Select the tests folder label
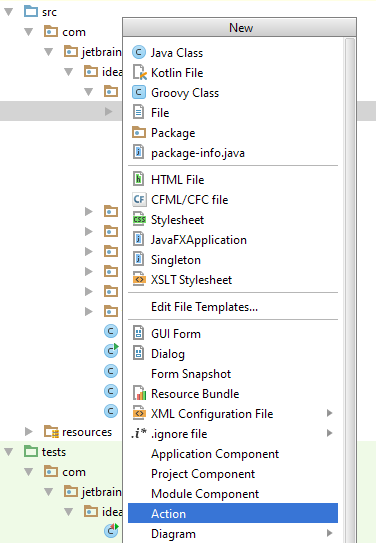 pyautogui.click(x=54, y=452)
